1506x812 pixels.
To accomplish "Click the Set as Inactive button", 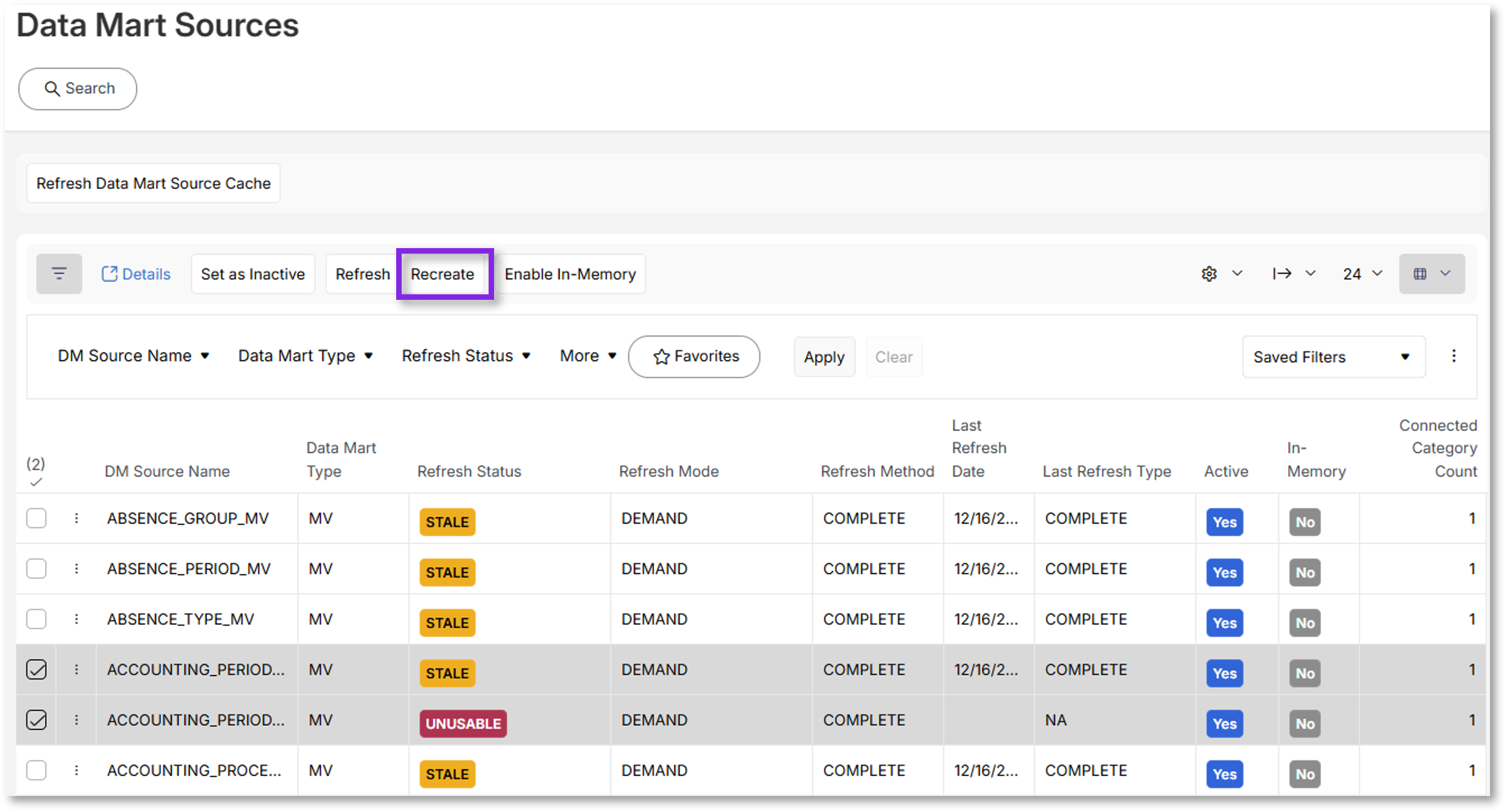I will point(253,273).
